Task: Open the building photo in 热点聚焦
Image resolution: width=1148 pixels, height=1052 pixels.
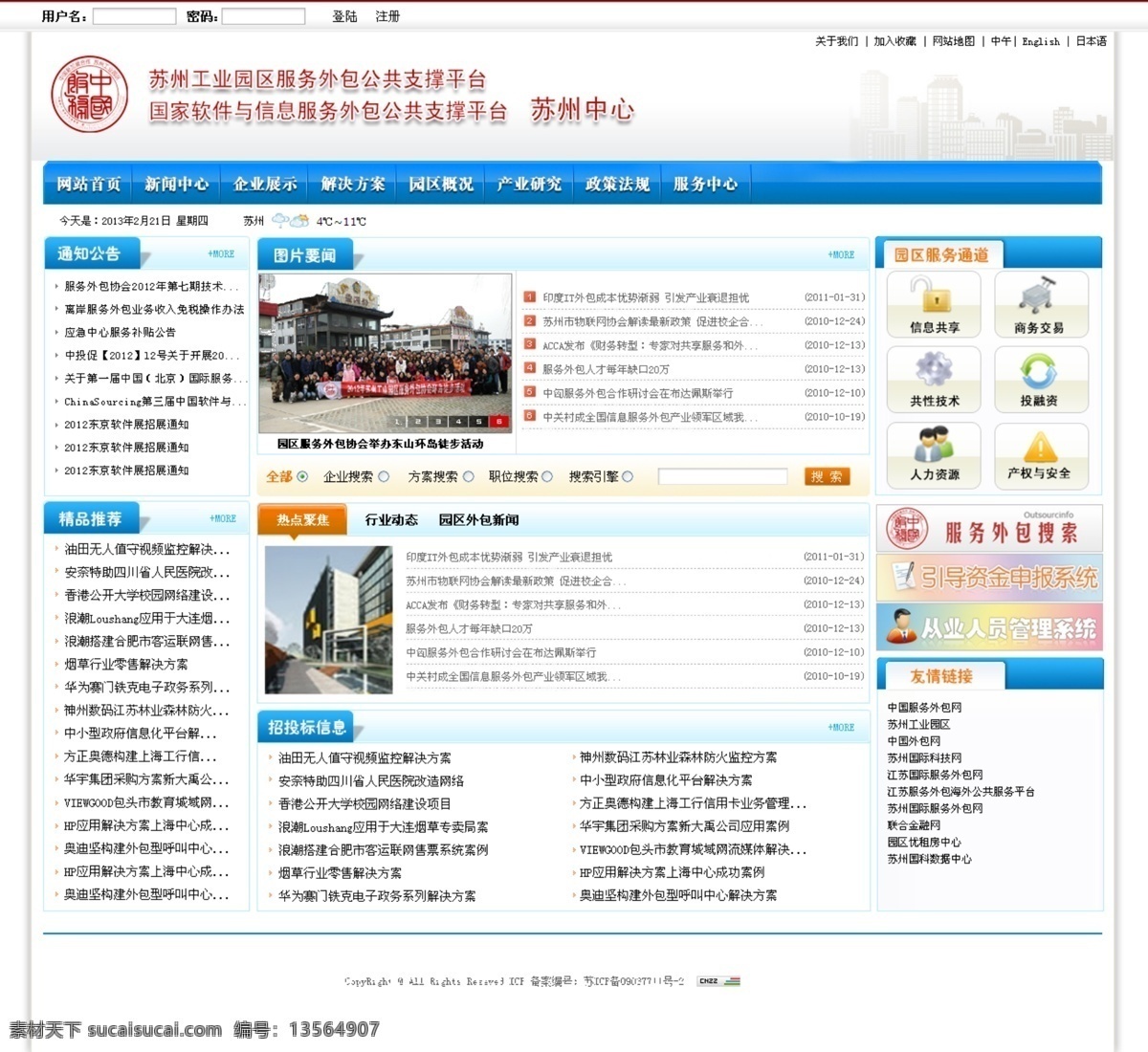Action: click(x=328, y=620)
